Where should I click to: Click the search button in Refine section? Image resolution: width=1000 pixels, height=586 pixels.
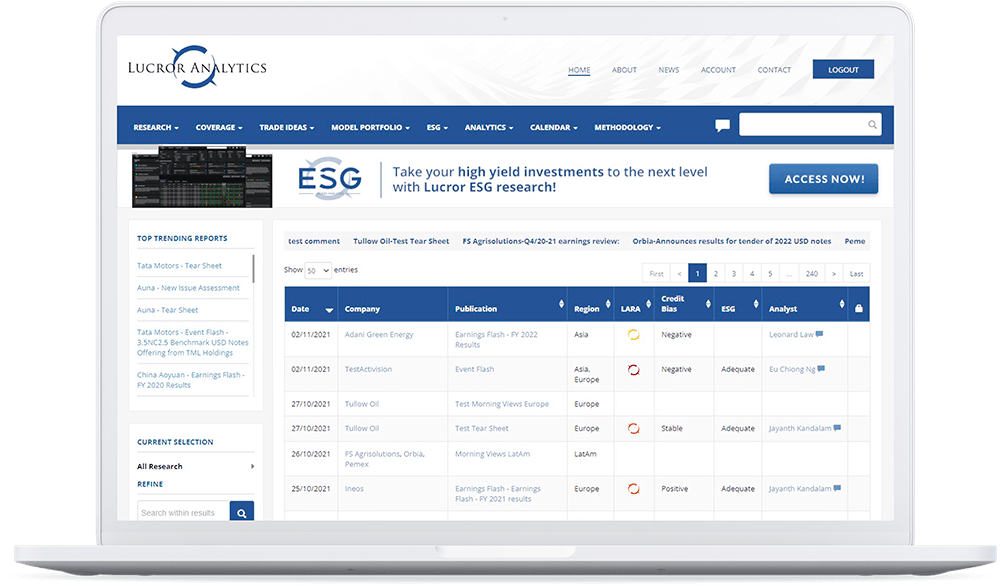242,512
